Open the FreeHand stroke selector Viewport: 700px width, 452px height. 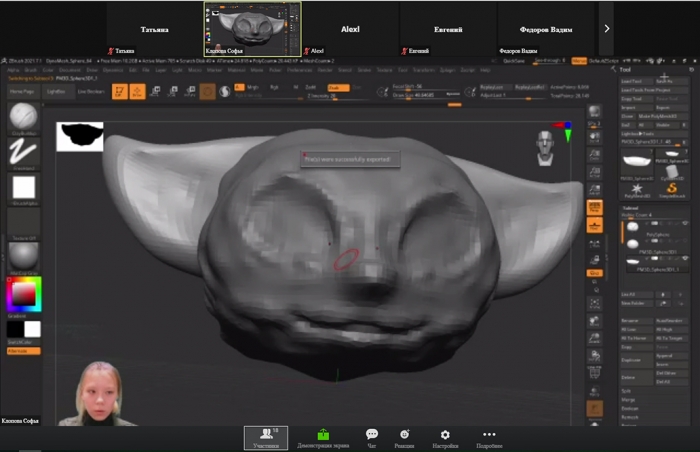click(x=24, y=152)
